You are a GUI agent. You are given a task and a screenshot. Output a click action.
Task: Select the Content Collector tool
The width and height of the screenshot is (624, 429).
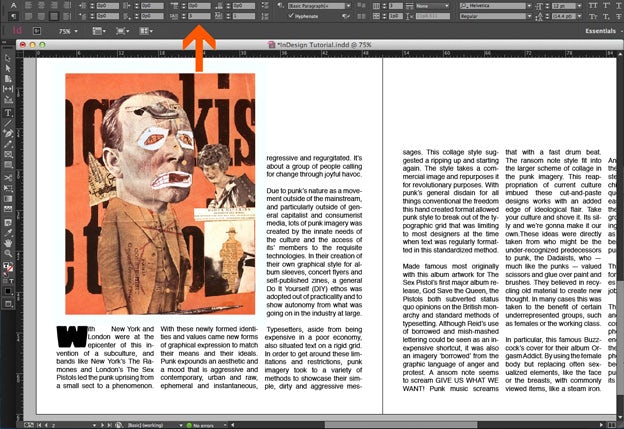pos(8,99)
